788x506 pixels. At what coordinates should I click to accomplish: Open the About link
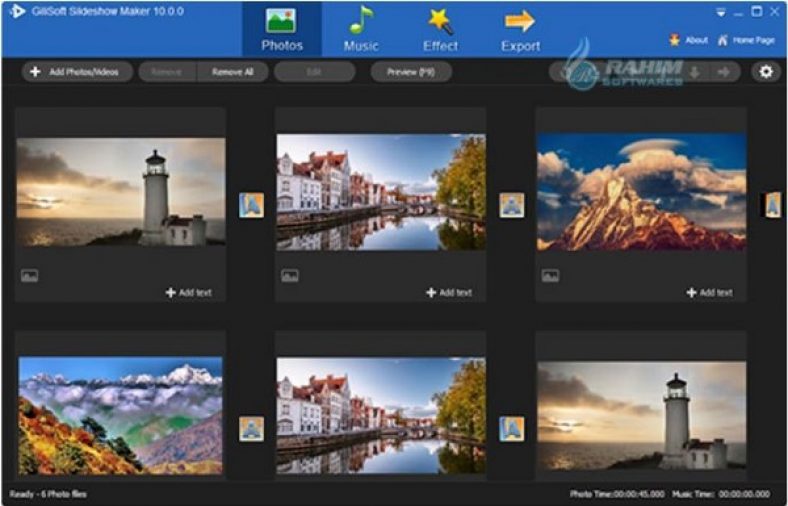pyautogui.click(x=697, y=40)
